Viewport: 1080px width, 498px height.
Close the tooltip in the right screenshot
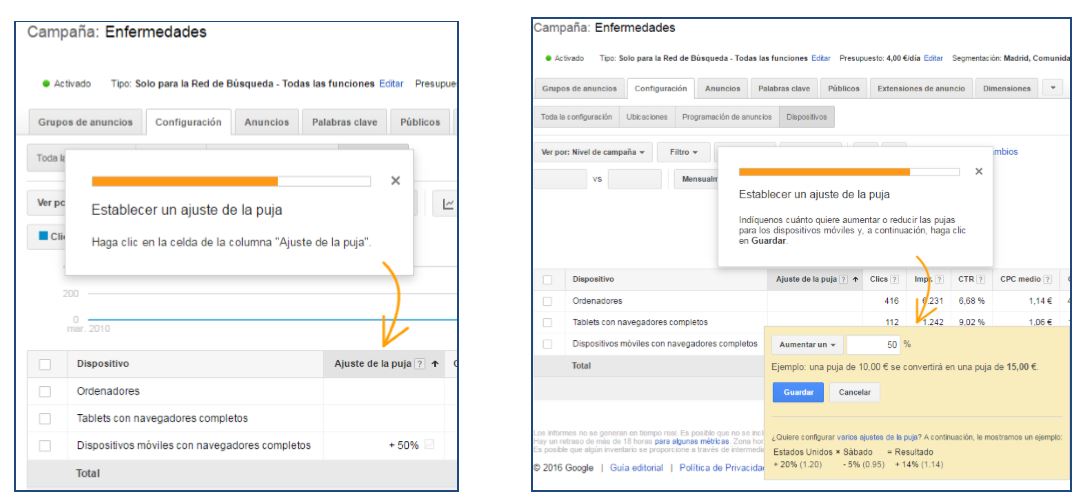click(979, 172)
